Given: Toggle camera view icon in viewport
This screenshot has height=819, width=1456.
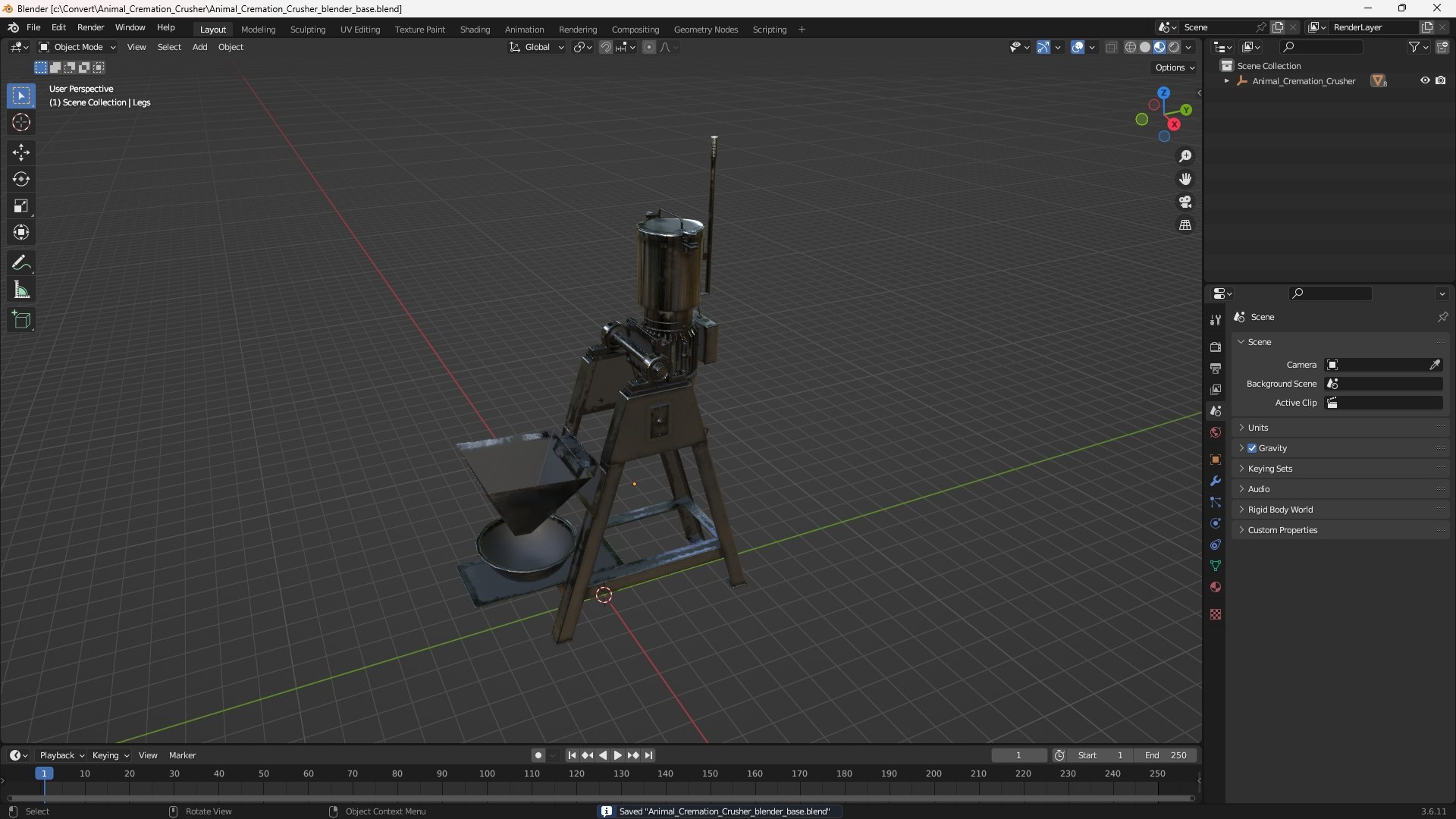Looking at the screenshot, I should [x=1185, y=202].
